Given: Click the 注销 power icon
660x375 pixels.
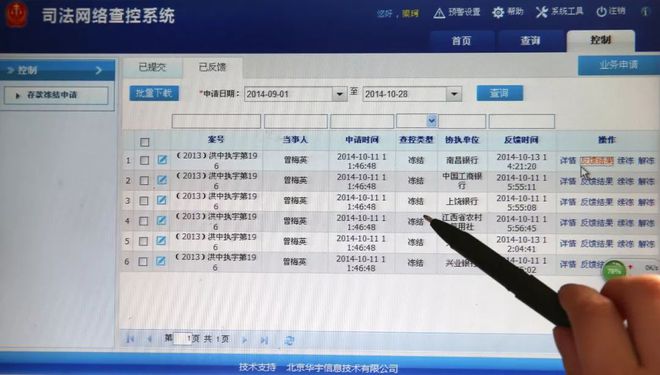Looking at the screenshot, I should pyautogui.click(x=601, y=12).
